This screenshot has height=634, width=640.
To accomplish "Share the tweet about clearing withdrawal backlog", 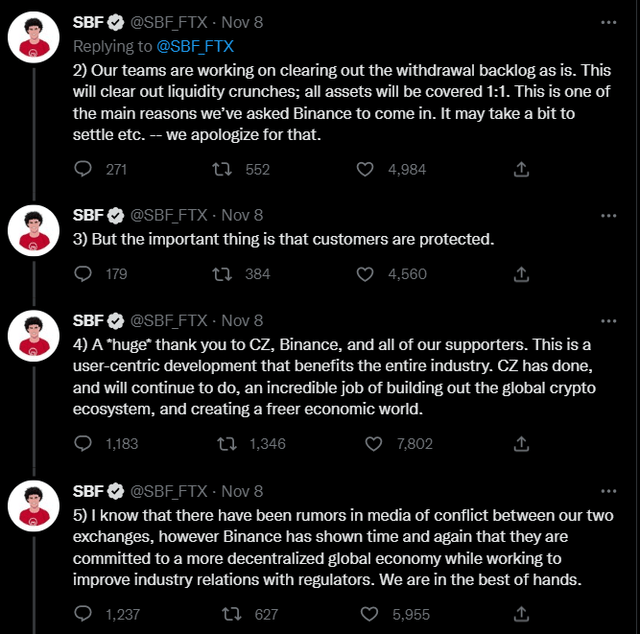I will pos(521,169).
